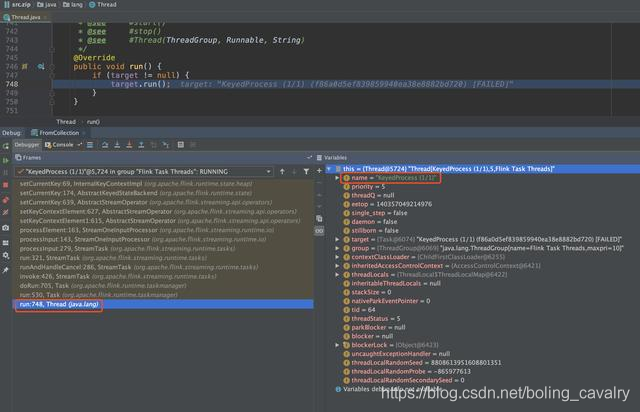
Task: Pause the program
Action: 6,173
